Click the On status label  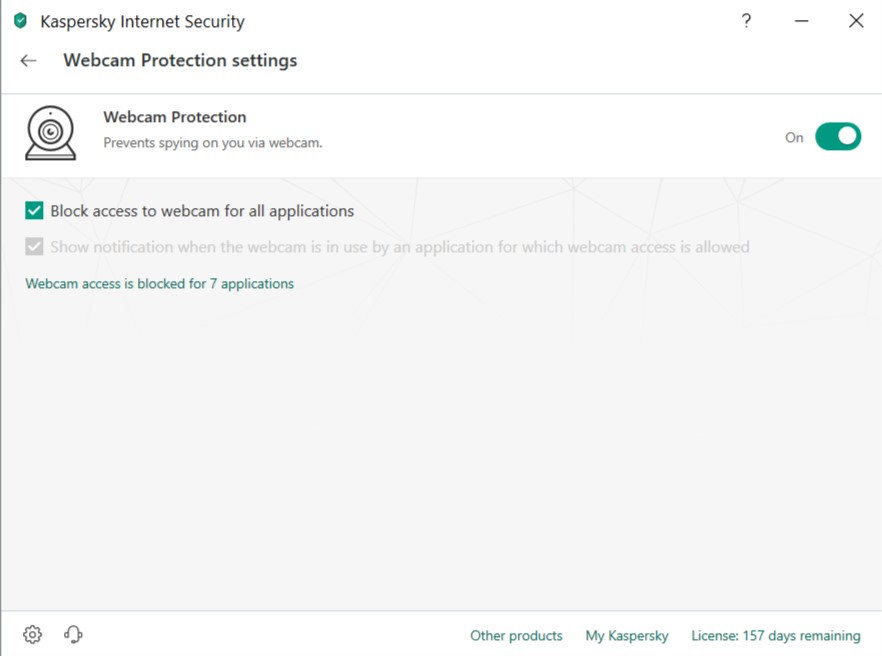(794, 138)
